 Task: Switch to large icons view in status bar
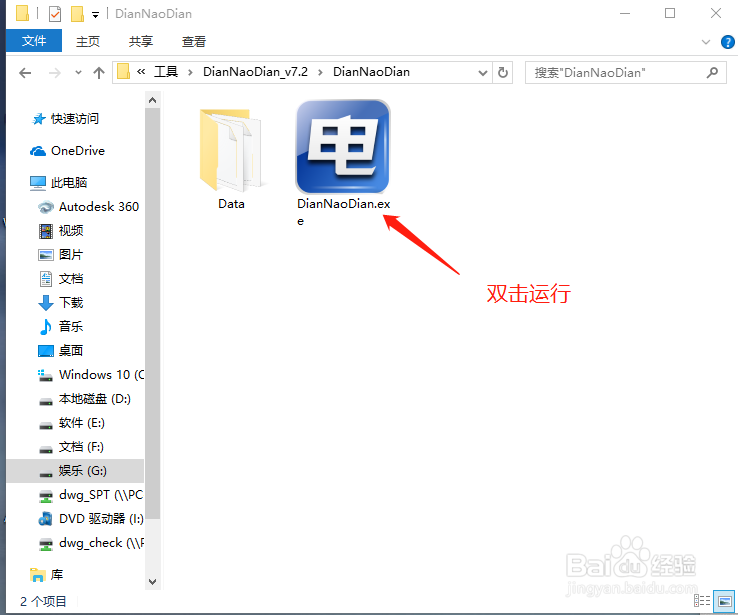724,601
